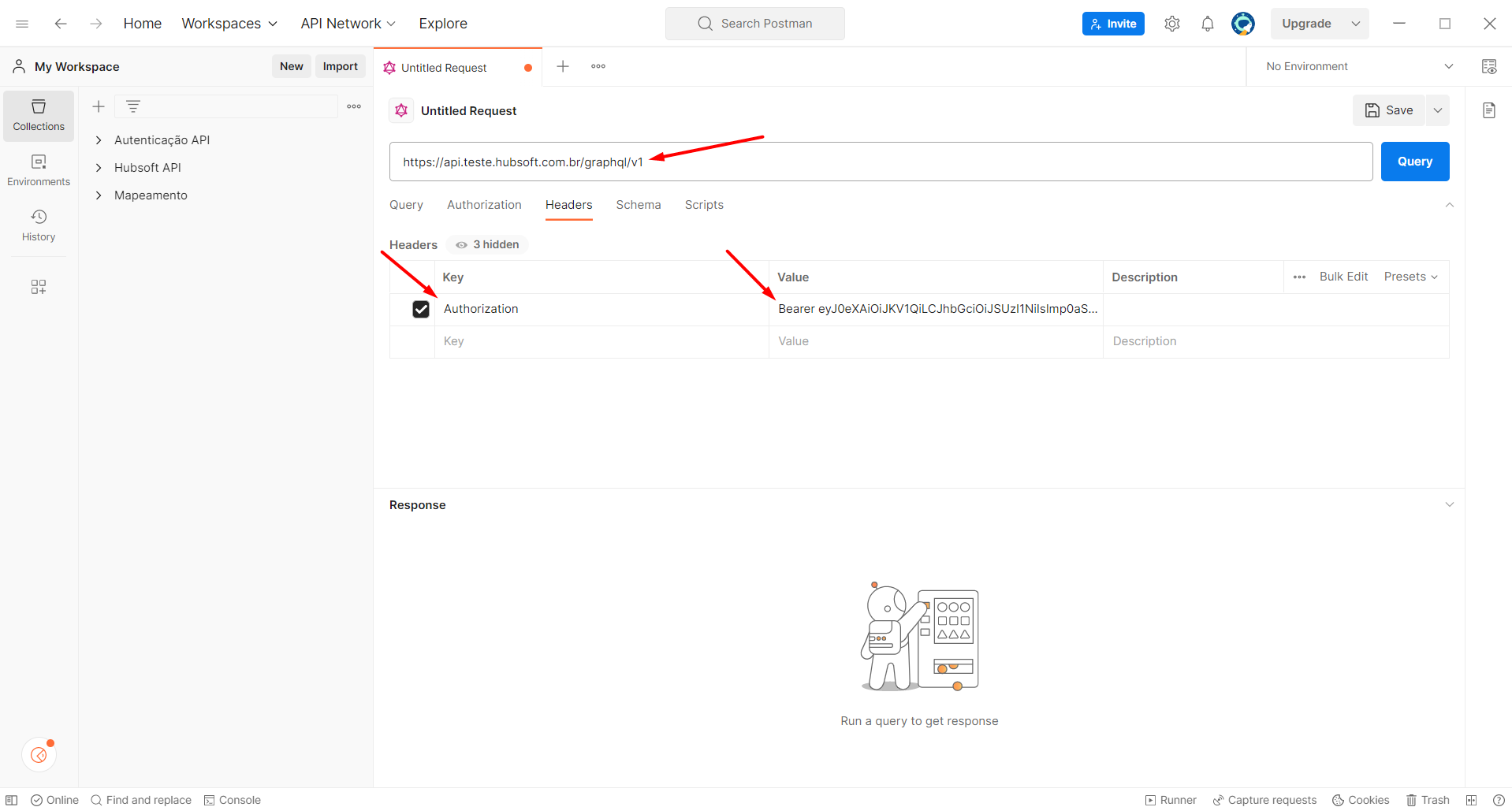Open Capture requests
The width and height of the screenshot is (1512, 807).
pyautogui.click(x=1264, y=800)
